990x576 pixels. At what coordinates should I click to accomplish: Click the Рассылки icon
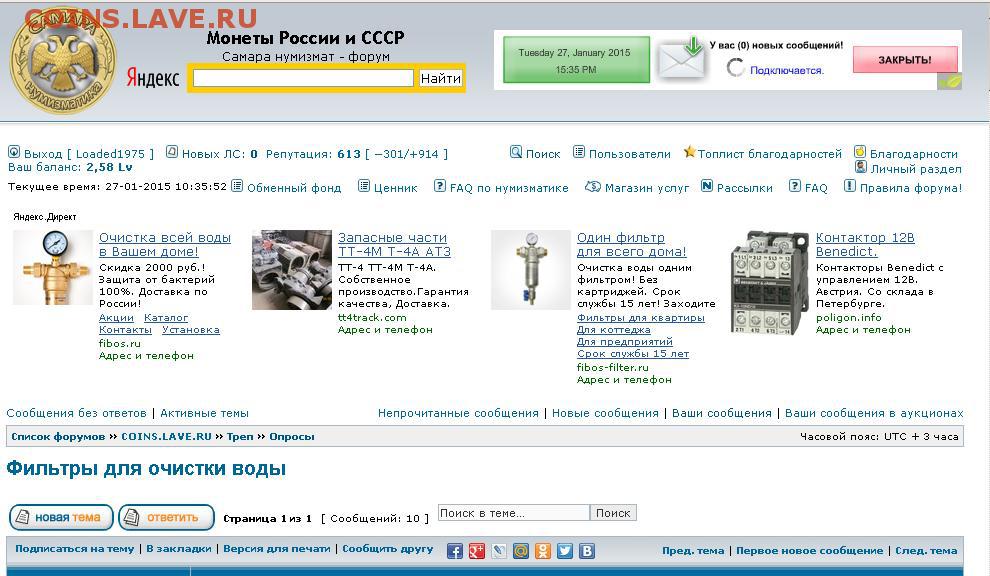coord(707,186)
